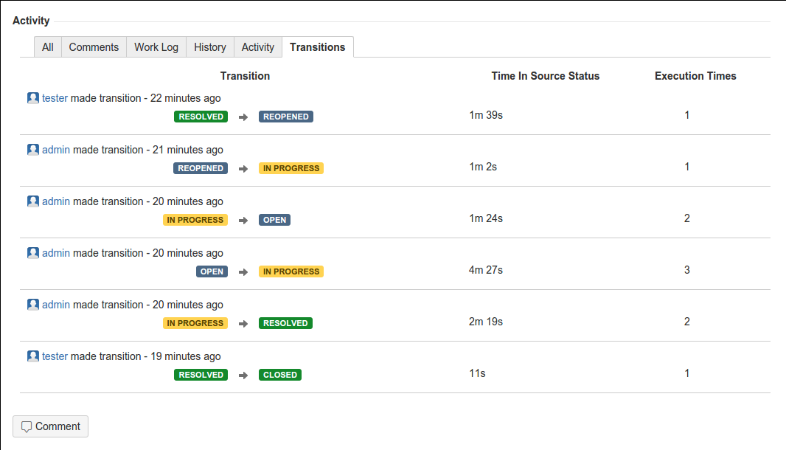786x450 pixels.
Task: Click the OPEN target badge in third transition
Action: point(275,220)
